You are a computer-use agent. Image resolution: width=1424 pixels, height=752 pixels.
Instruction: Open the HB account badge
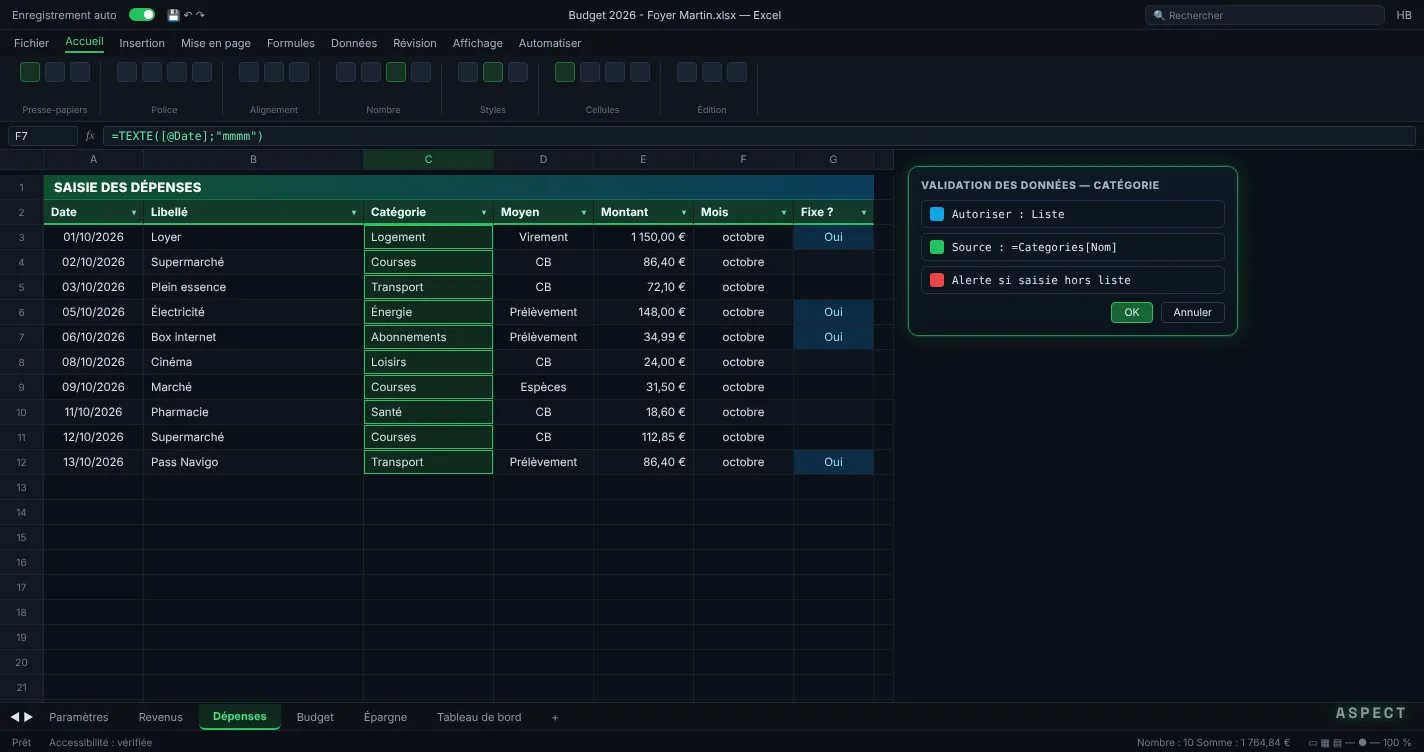click(x=1404, y=15)
